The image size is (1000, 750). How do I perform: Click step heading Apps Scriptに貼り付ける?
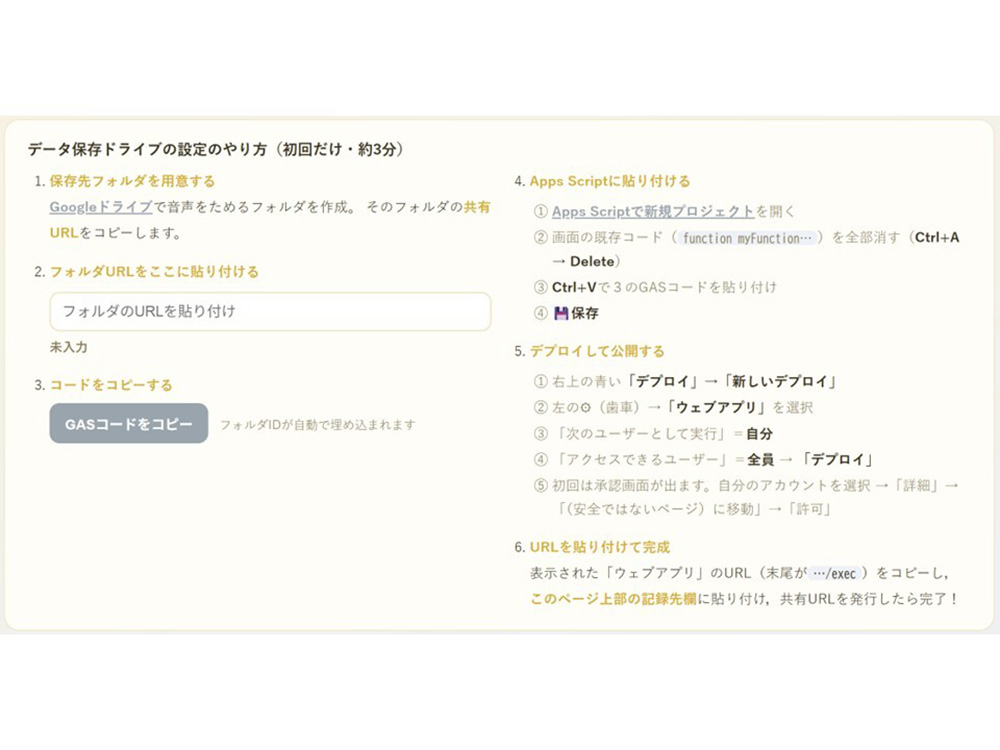point(610,181)
